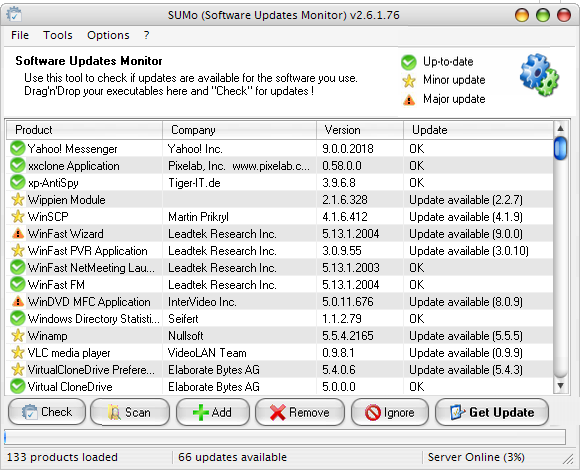Select the WinSCP product name
This screenshot has width=580, height=470.
pos(48,217)
